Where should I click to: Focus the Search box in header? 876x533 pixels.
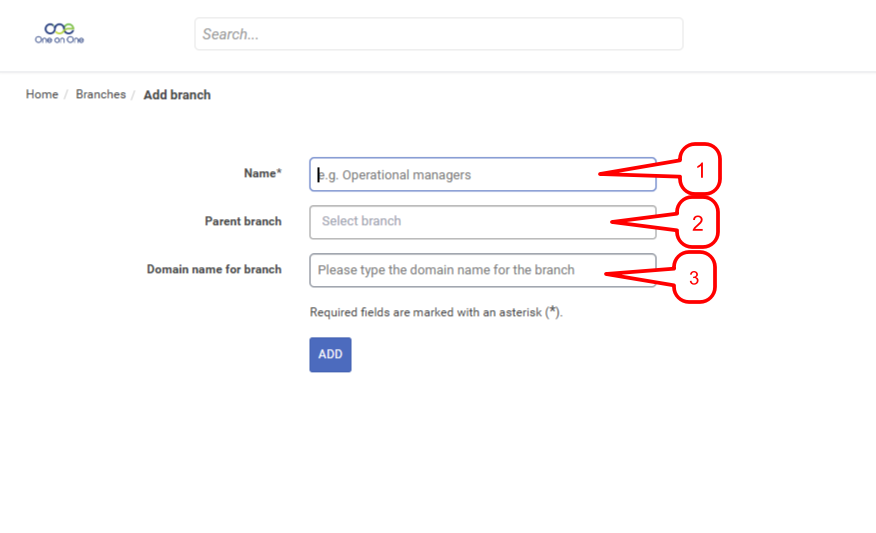[x=438, y=34]
